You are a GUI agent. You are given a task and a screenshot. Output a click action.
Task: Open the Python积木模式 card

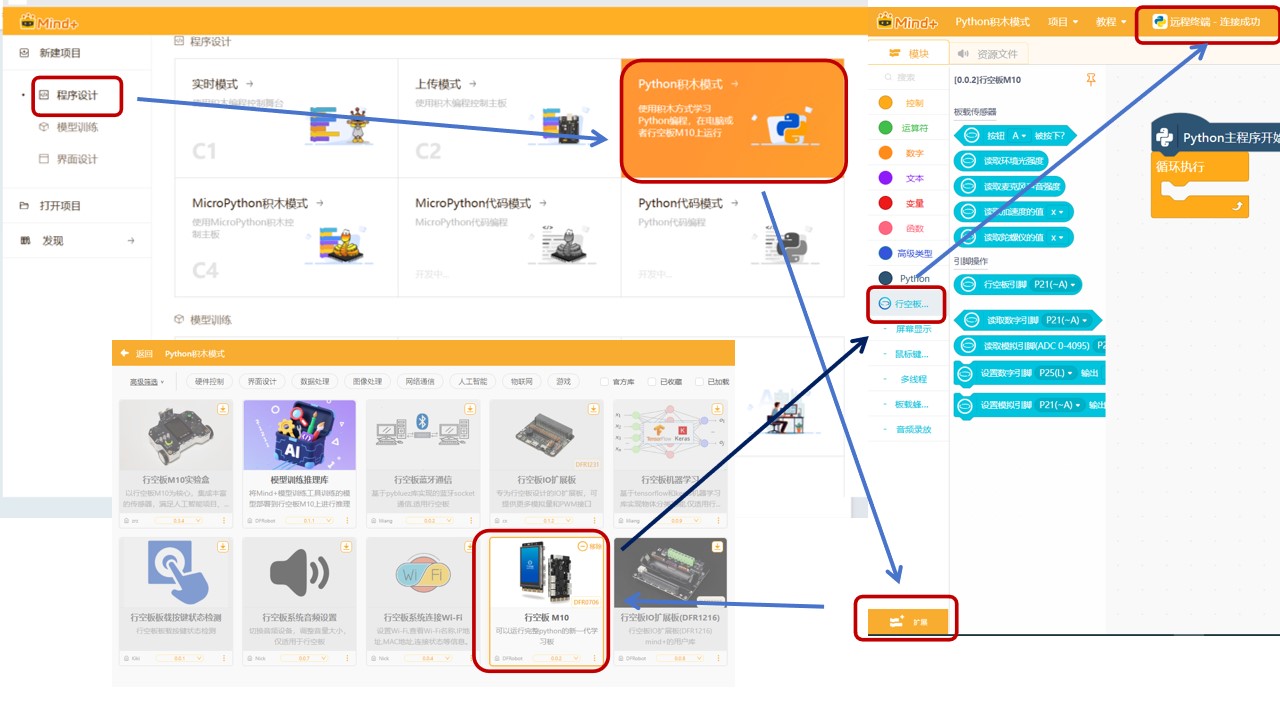click(x=731, y=121)
